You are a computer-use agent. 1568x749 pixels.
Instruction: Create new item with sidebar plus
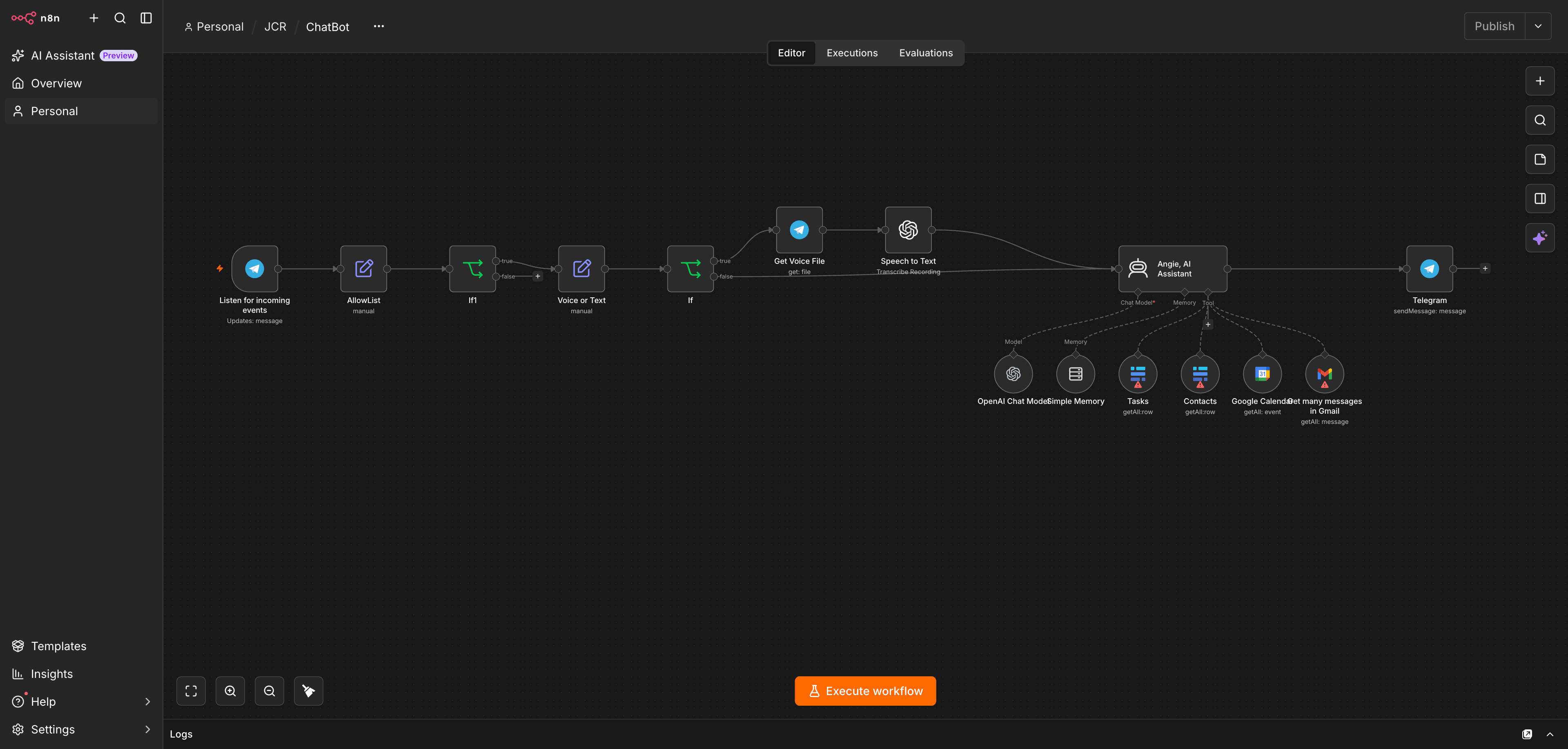(x=94, y=18)
